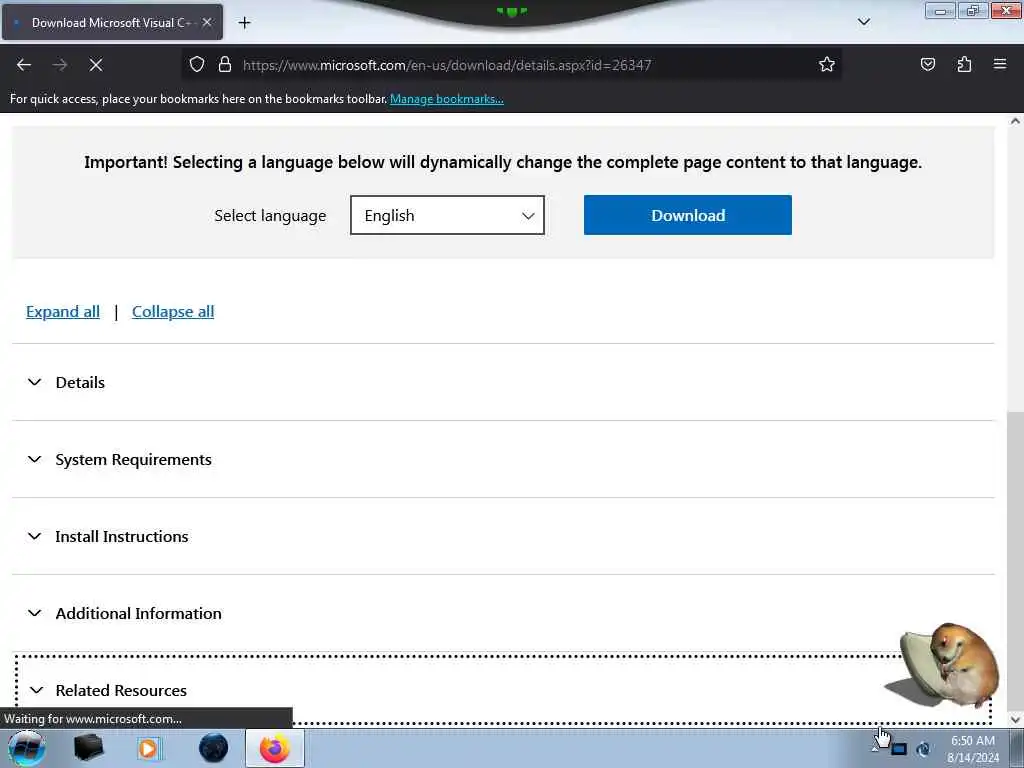
Task: Expand the Related Resources section
Action: click(x=503, y=690)
